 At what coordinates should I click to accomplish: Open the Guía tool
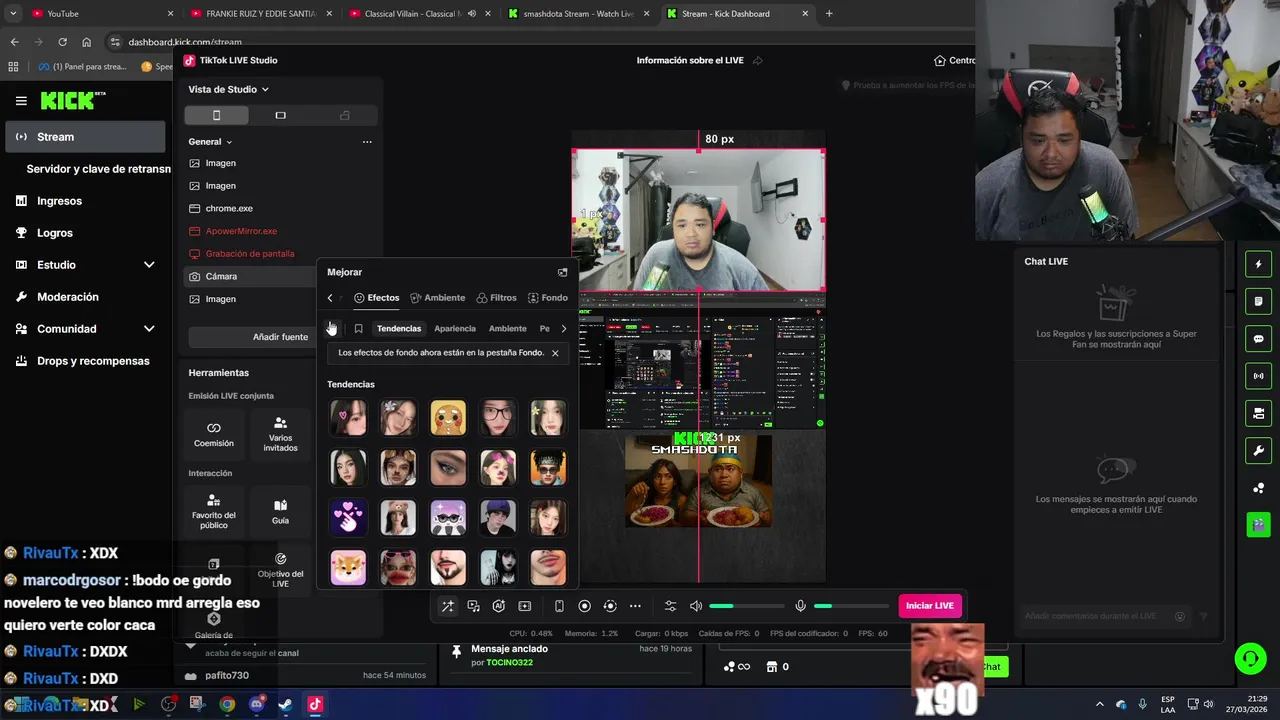point(280,511)
